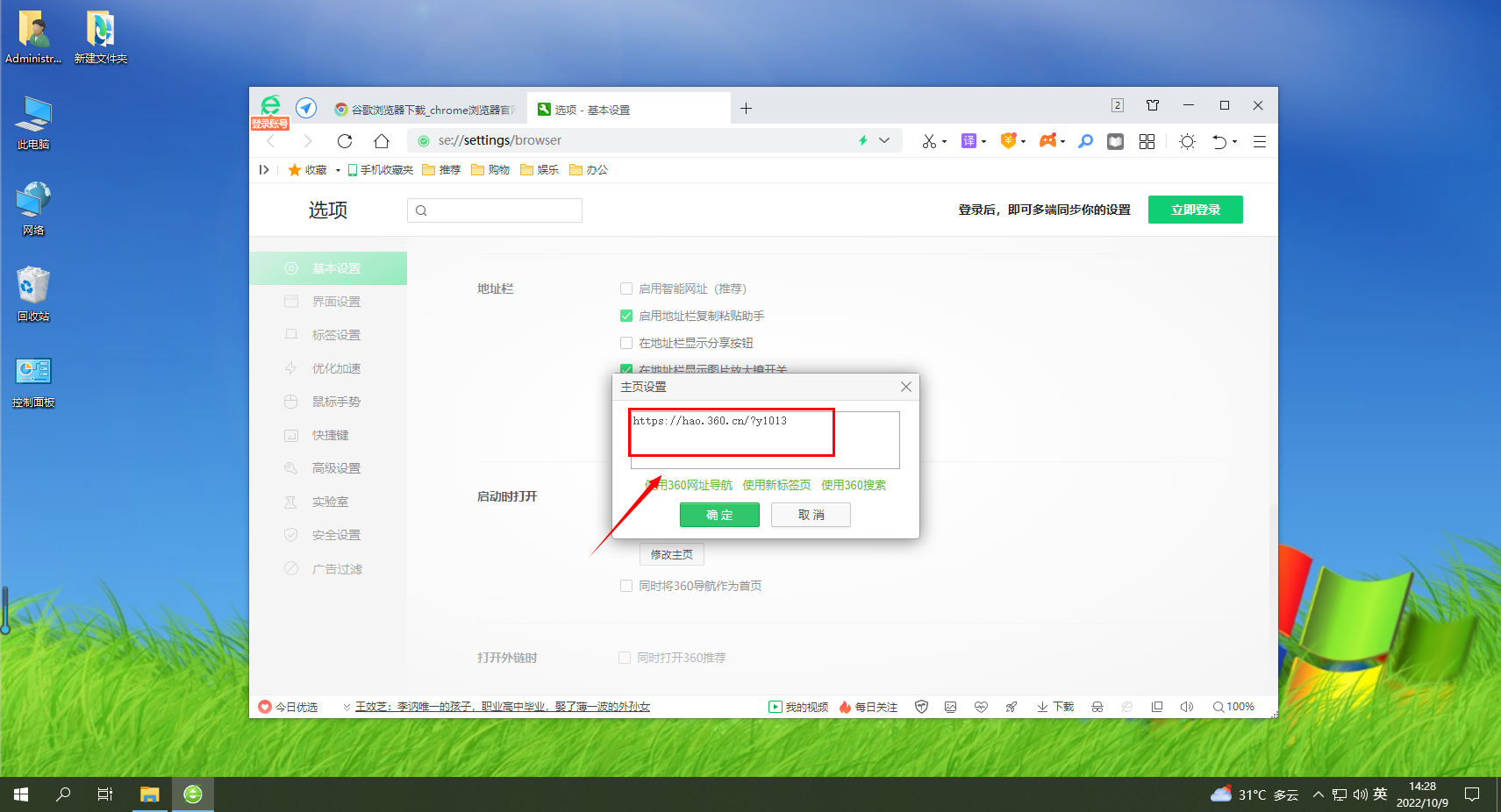Viewport: 1501px width, 812px height.
Task: Uncheck 启用地址栏复制粘贴助手 checkbox
Action: (626, 316)
